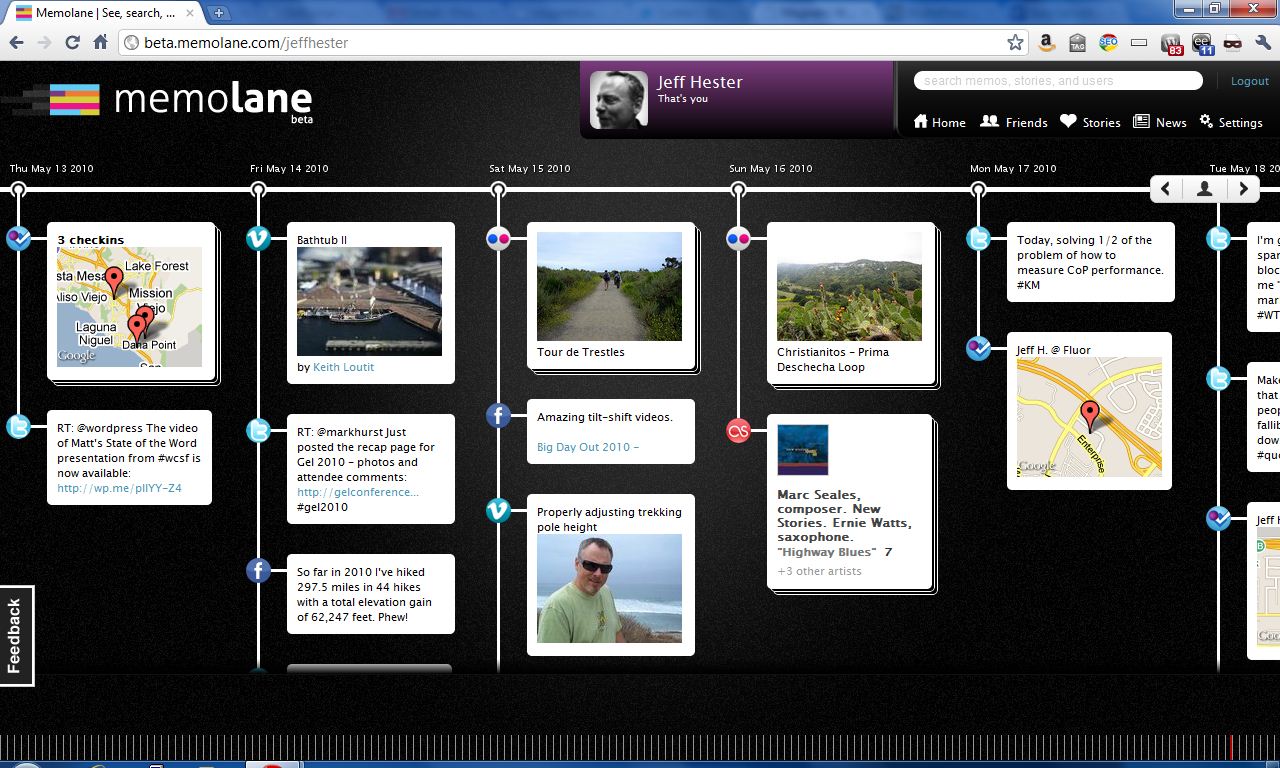Click the Amazon extension icon in browser toolbar
This screenshot has height=768, width=1280.
click(x=1046, y=43)
